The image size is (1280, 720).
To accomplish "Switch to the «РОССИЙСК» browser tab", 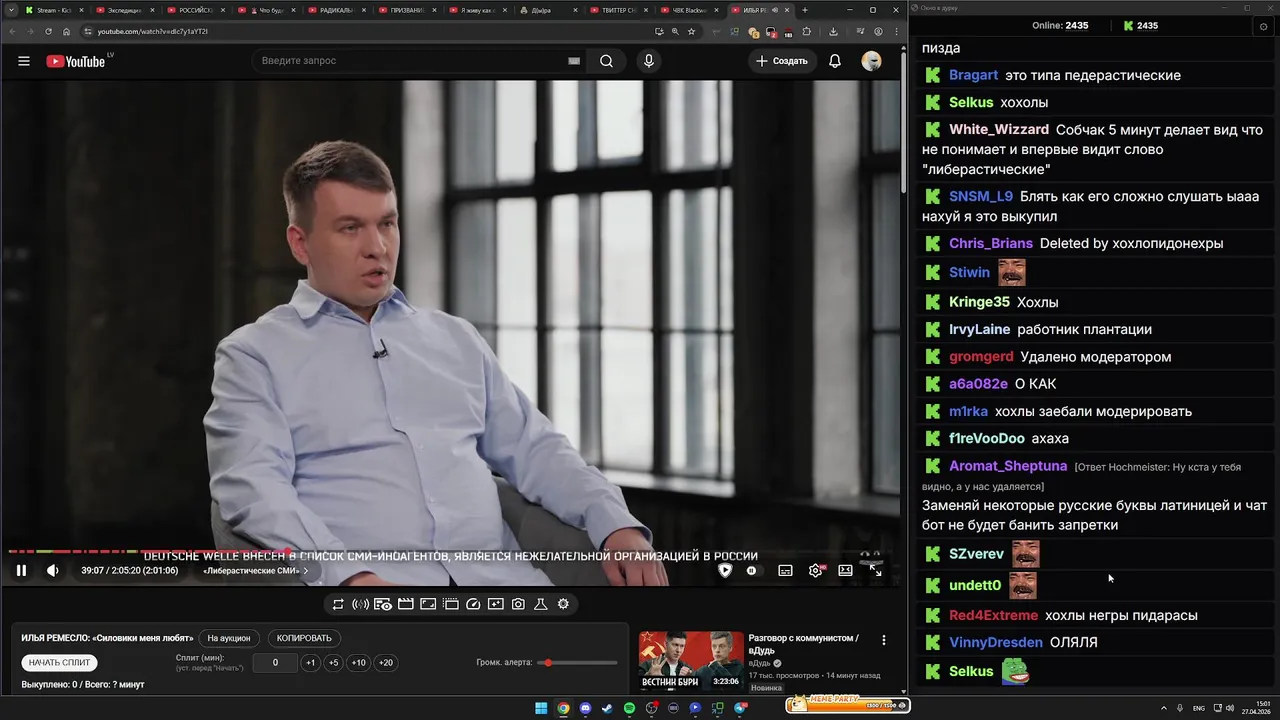I will pyautogui.click(x=198, y=10).
